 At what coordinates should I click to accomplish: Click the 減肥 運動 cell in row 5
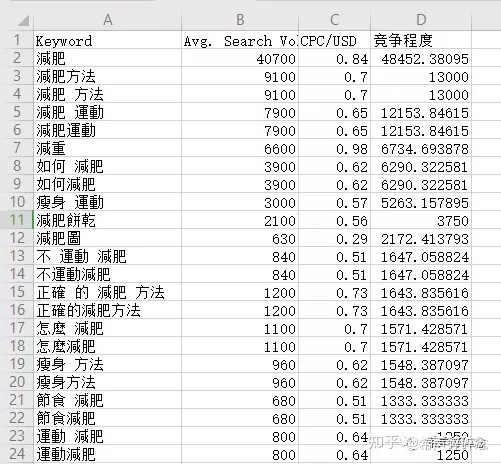107,112
